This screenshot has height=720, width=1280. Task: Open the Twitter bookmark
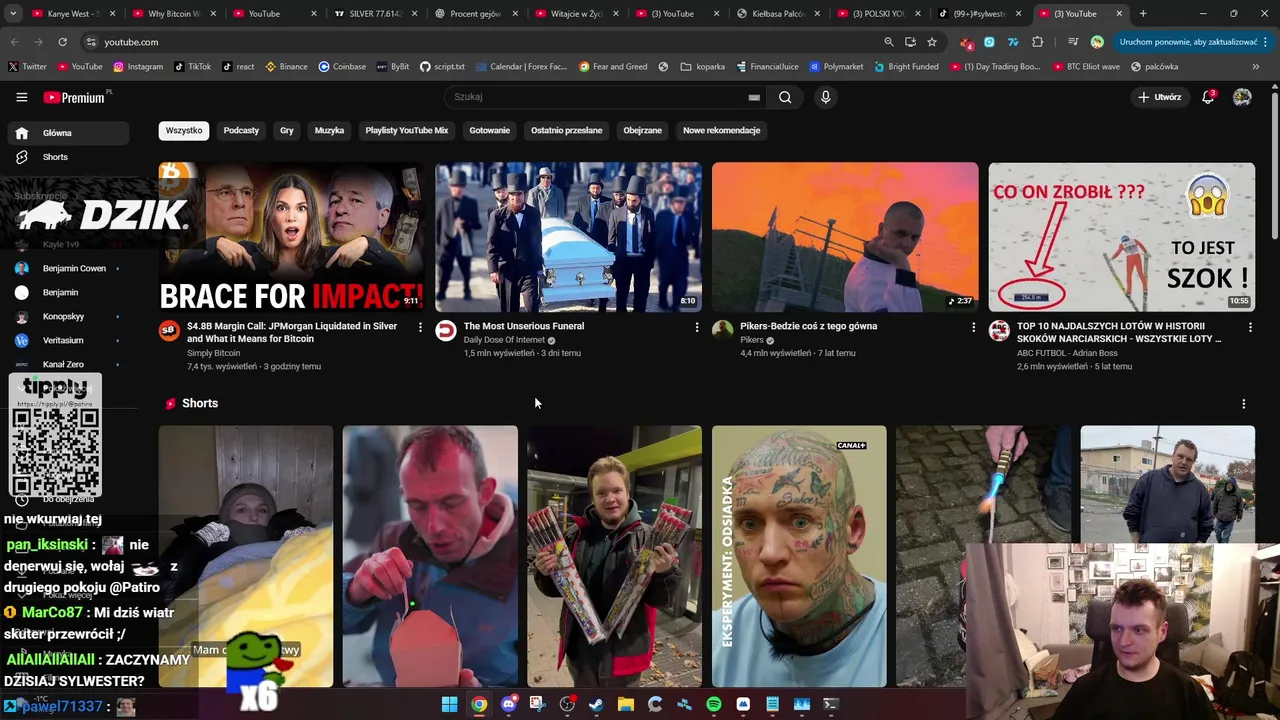pyautogui.click(x=28, y=67)
